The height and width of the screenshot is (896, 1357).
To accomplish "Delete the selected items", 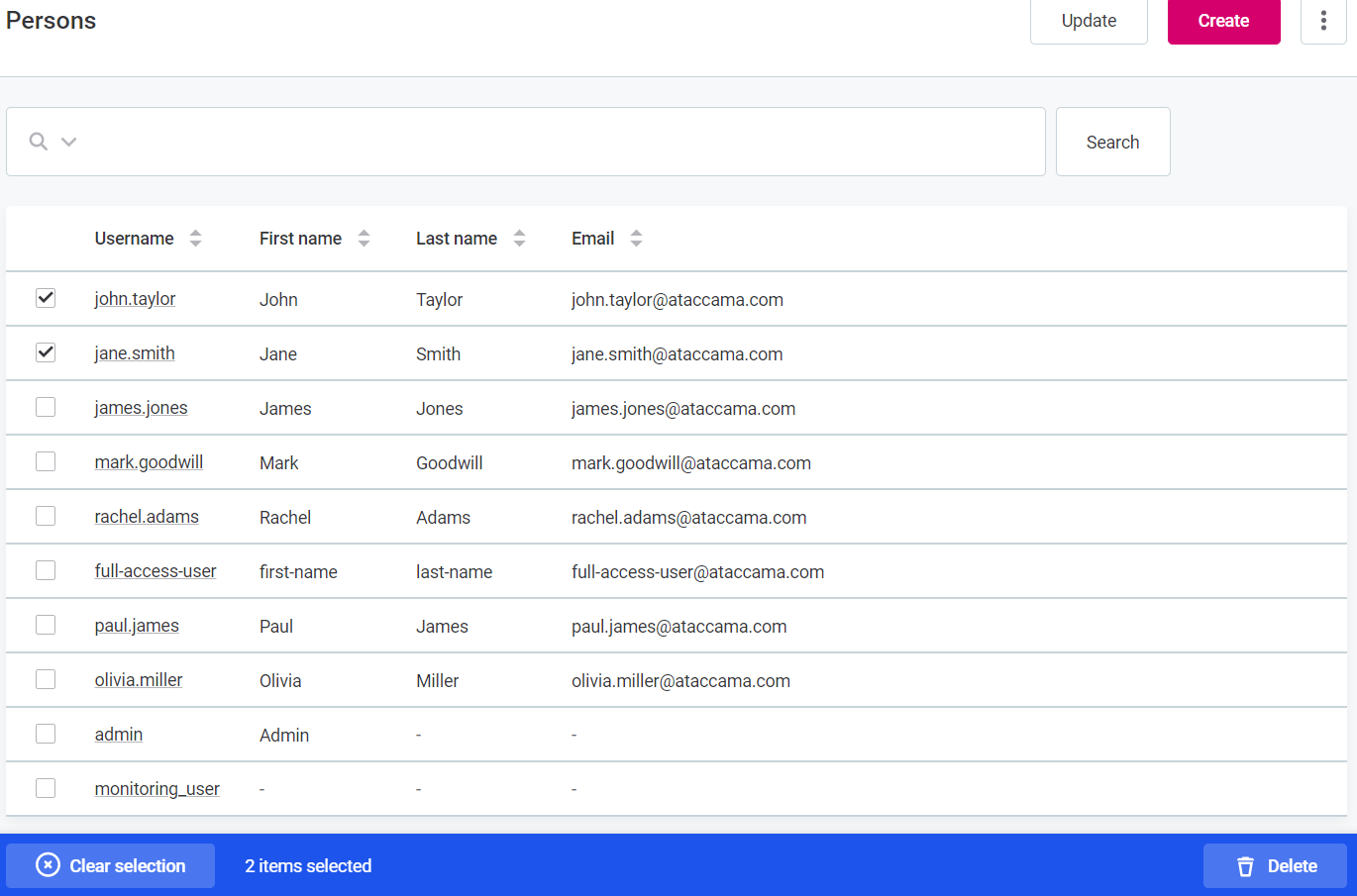I will click(1275, 866).
